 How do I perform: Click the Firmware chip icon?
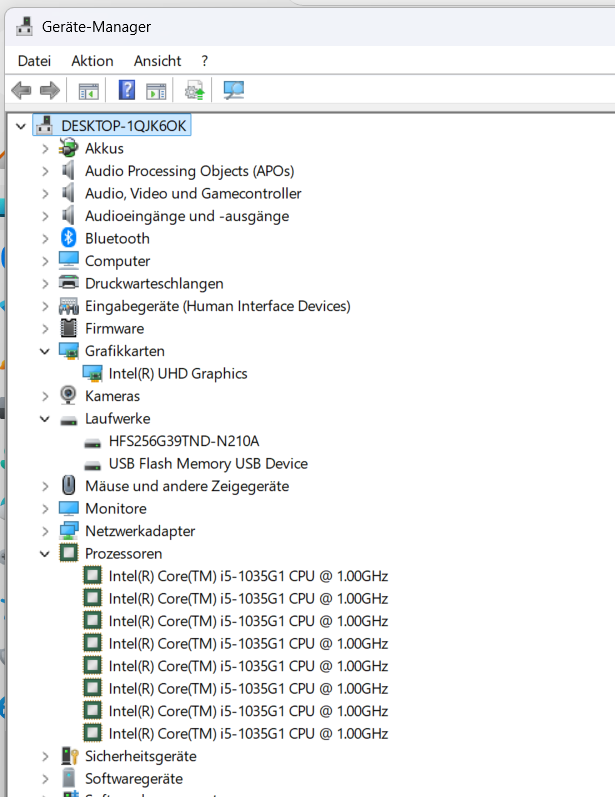[69, 328]
